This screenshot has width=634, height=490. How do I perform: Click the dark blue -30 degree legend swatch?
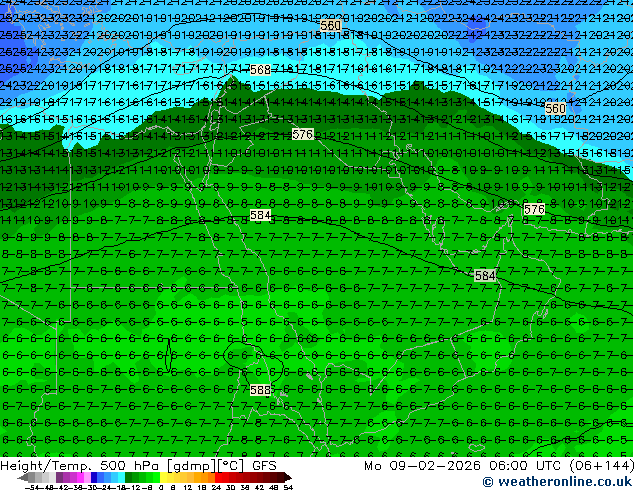[94, 477]
